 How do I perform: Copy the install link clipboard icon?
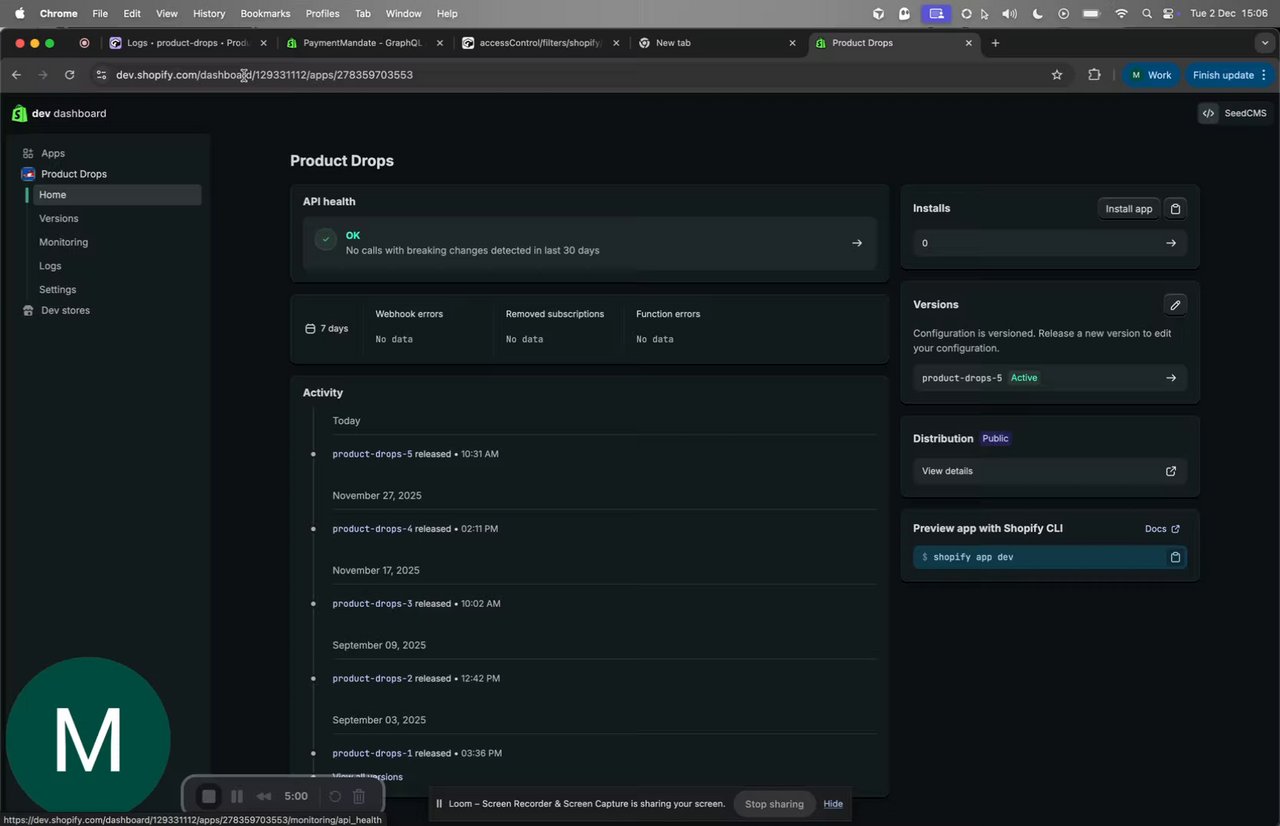(x=1176, y=209)
